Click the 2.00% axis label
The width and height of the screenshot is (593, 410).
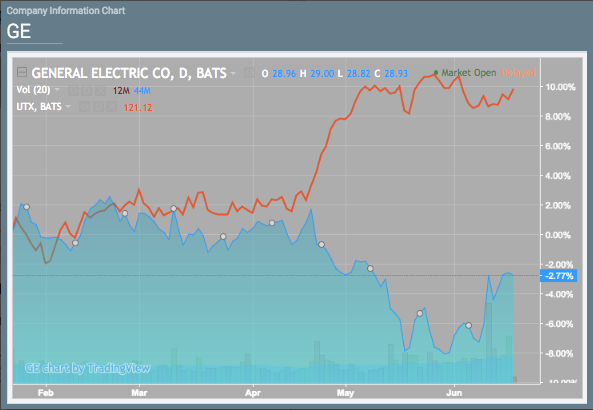pos(558,205)
